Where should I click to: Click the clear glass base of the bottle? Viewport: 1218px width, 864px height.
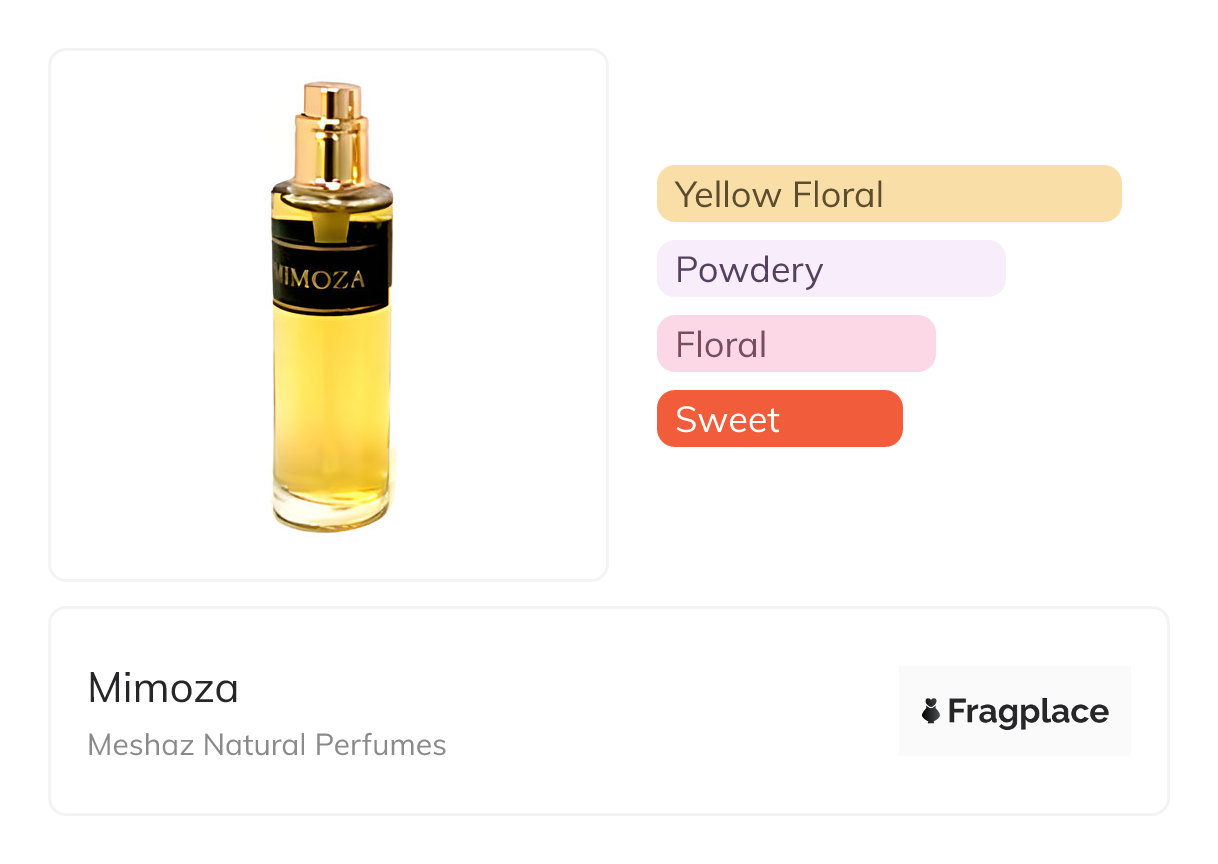(x=331, y=512)
